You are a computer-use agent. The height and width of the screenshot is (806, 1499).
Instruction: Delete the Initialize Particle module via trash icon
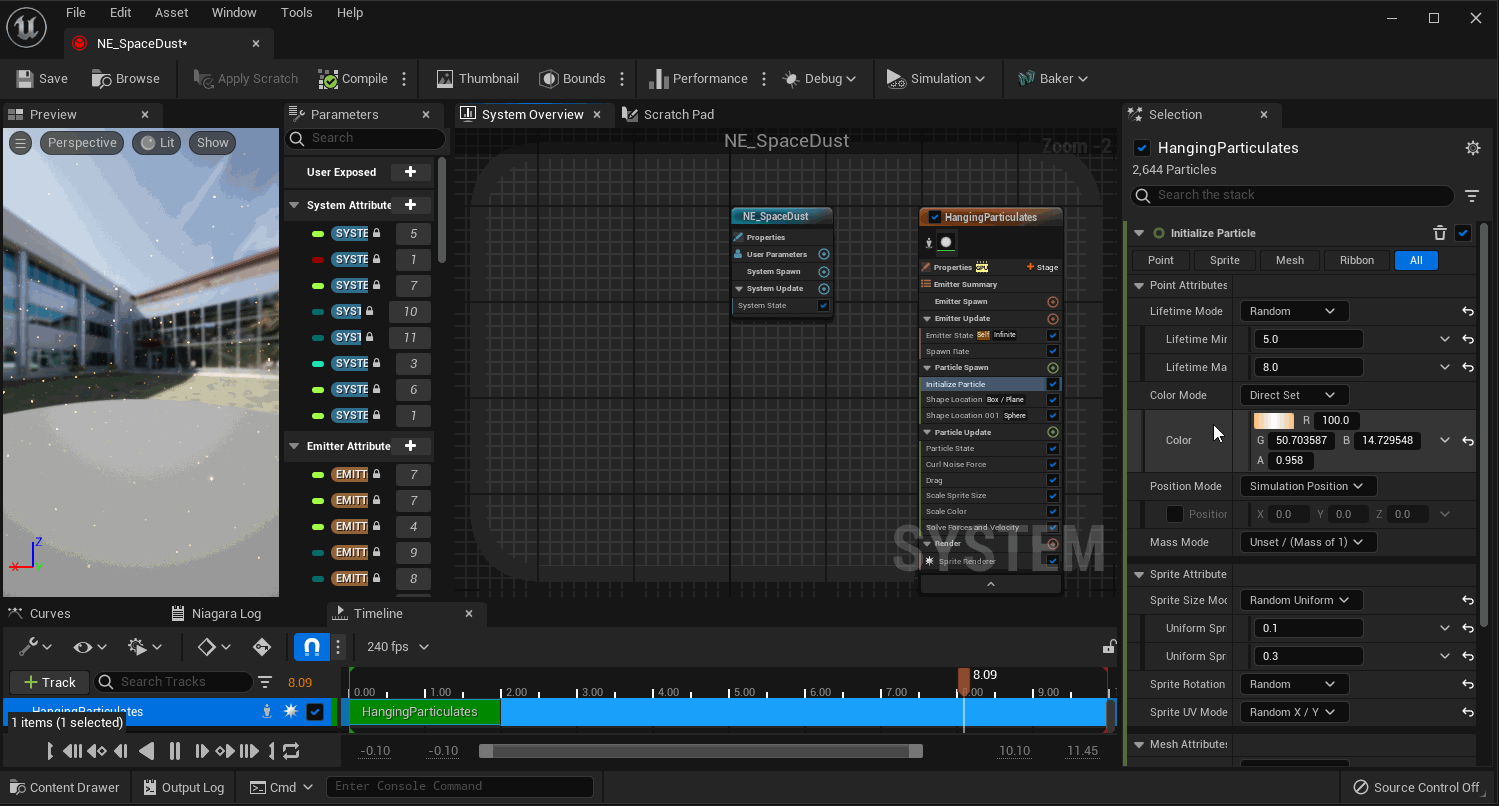(1440, 233)
